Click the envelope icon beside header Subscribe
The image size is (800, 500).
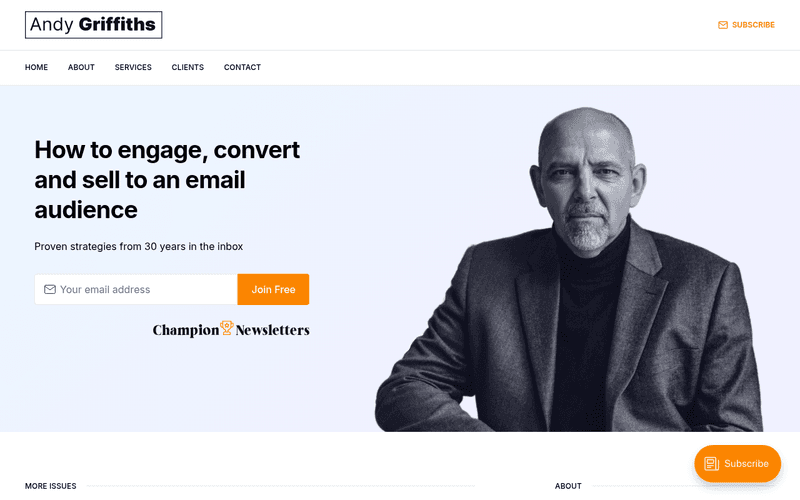tap(722, 25)
